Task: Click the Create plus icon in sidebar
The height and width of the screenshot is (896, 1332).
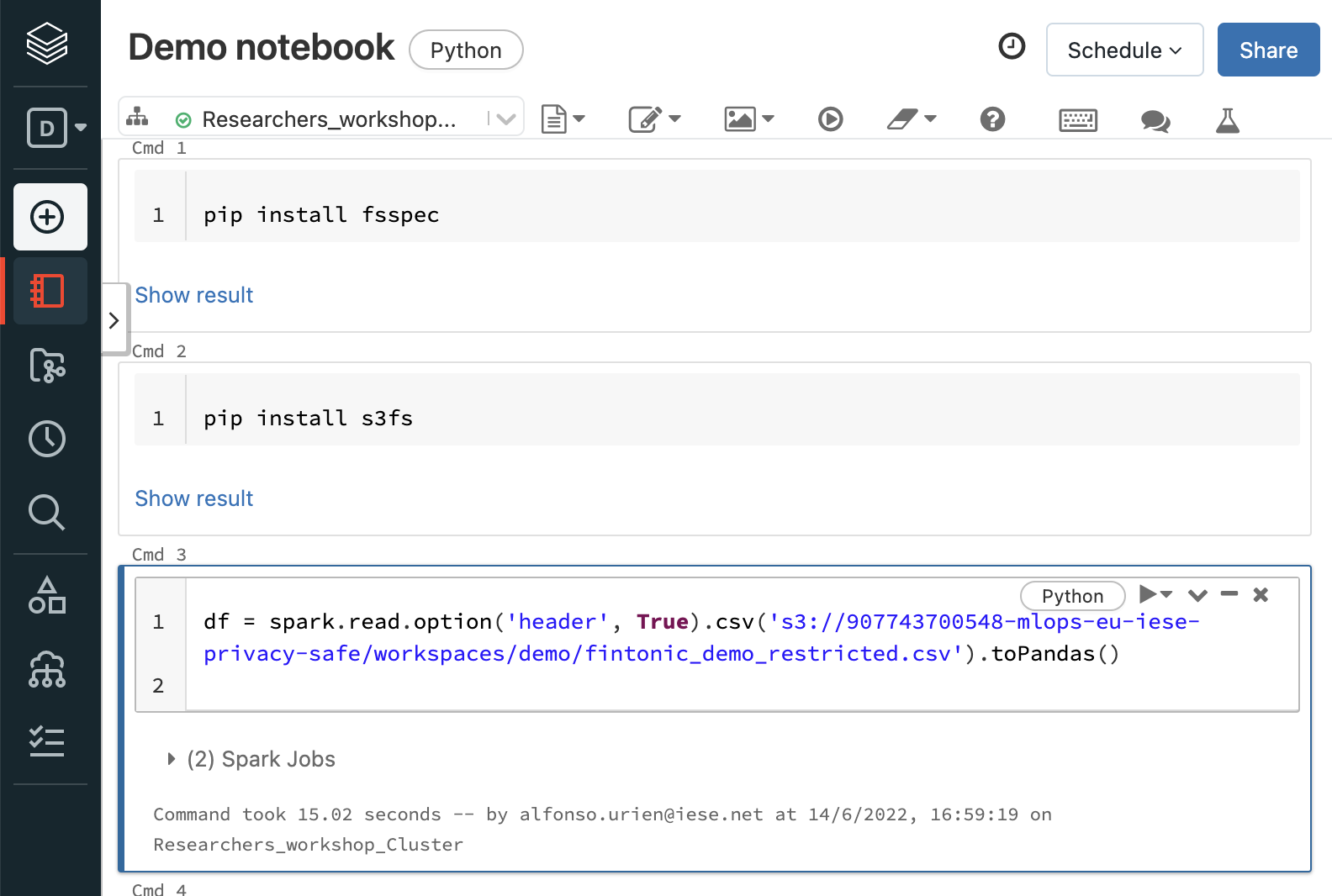Action: coord(48,217)
